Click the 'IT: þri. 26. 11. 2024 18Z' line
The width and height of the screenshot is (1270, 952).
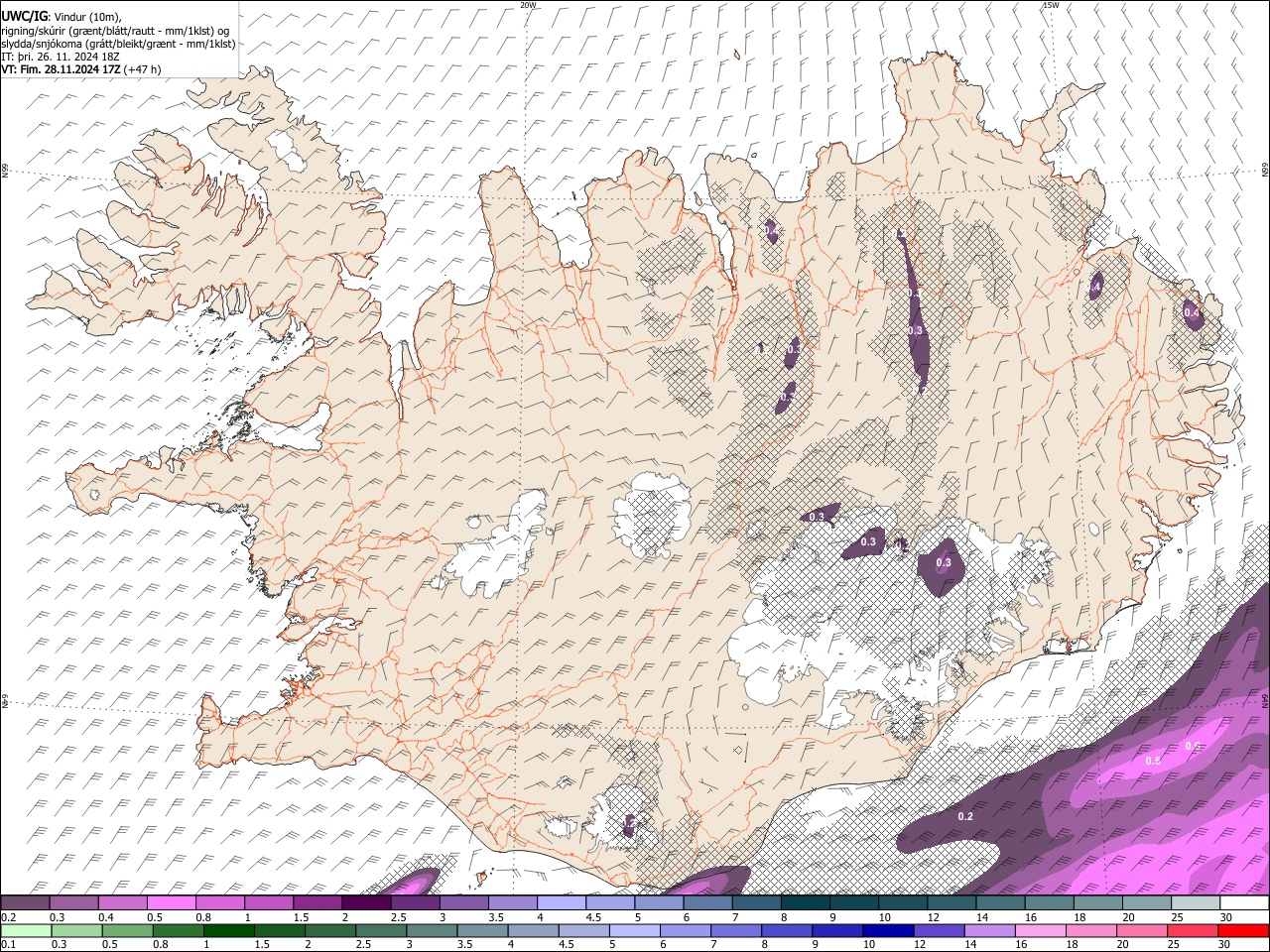(x=61, y=57)
